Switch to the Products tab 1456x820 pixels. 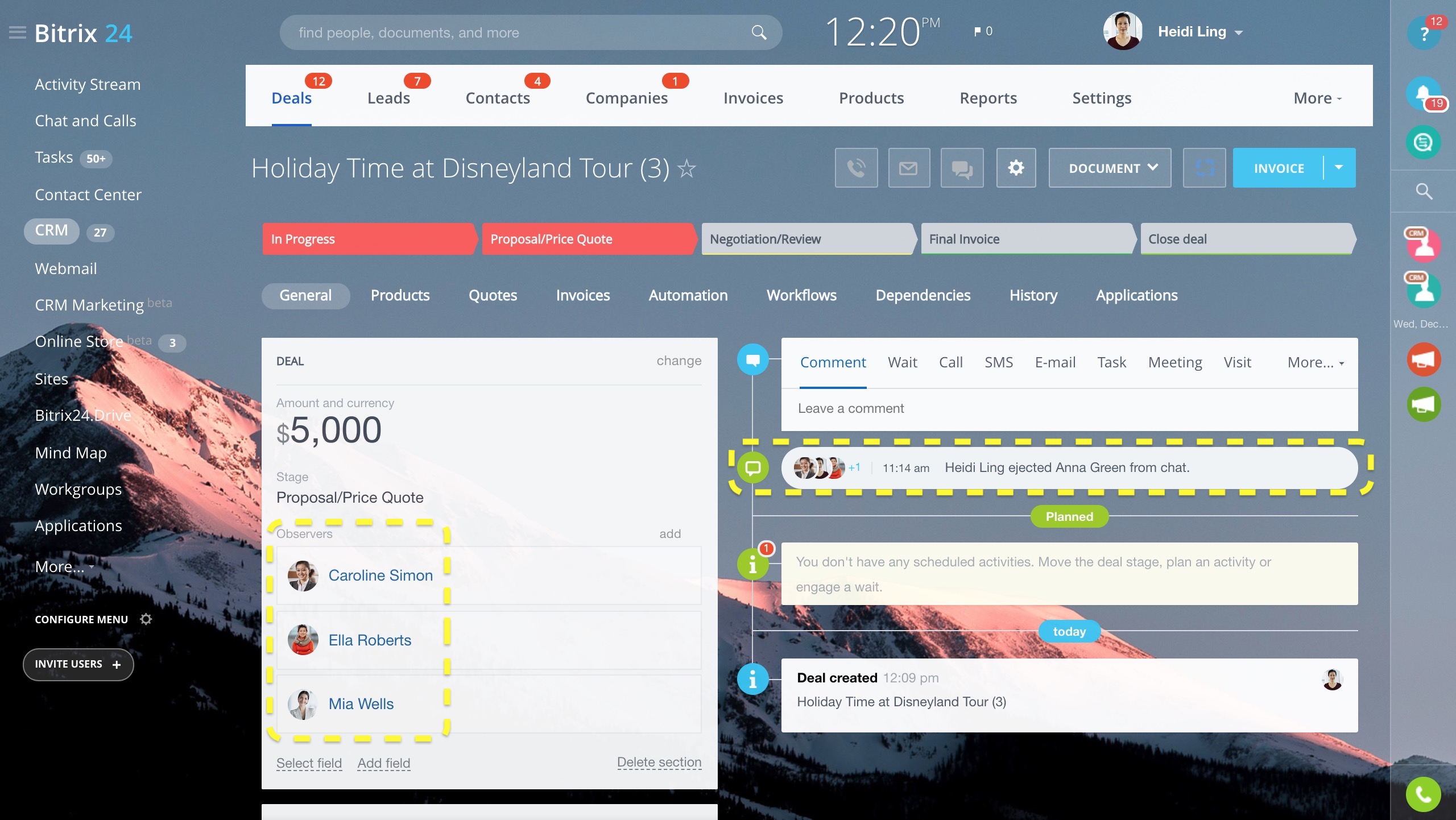tap(400, 294)
